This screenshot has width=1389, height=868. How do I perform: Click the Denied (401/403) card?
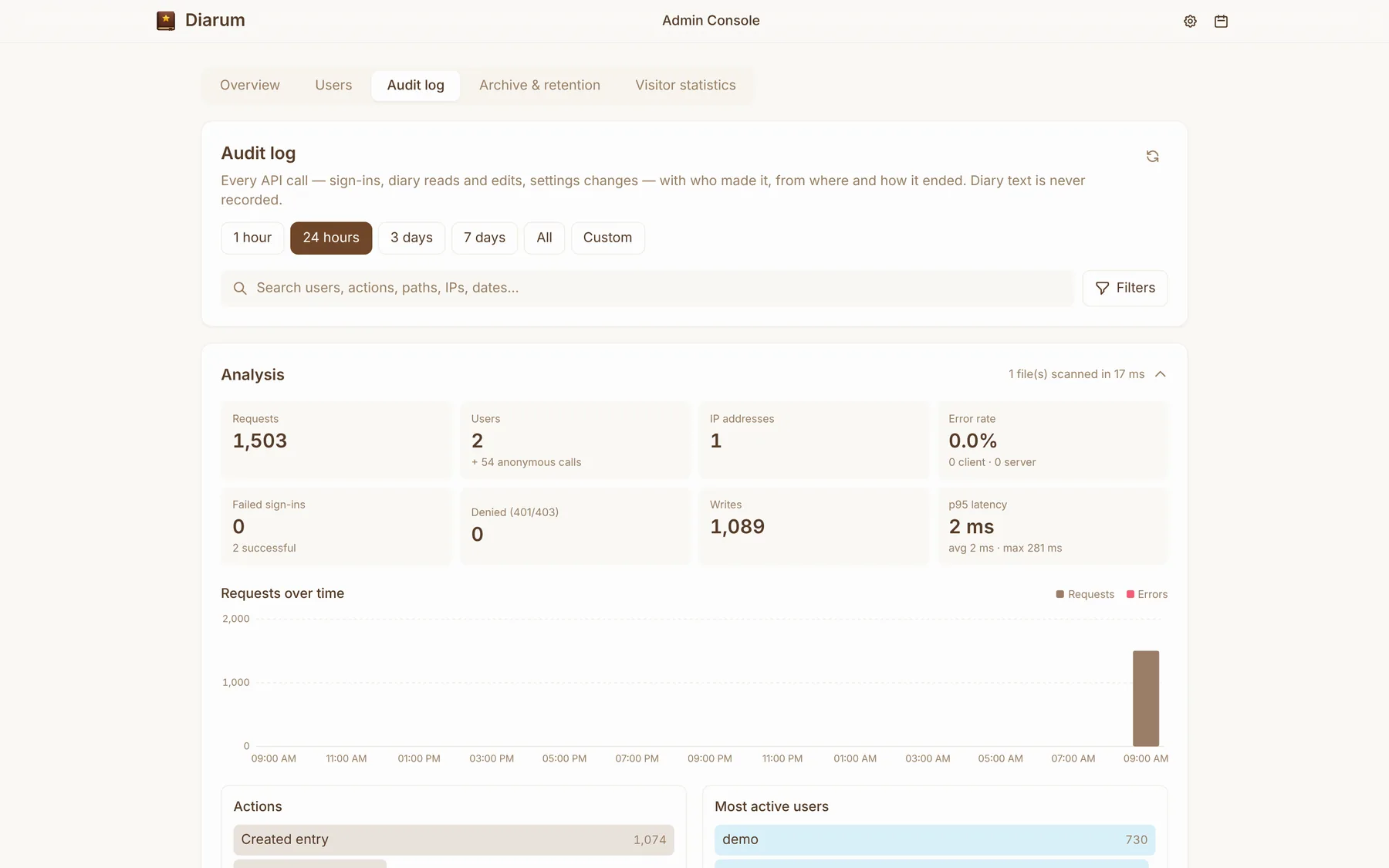pos(575,526)
